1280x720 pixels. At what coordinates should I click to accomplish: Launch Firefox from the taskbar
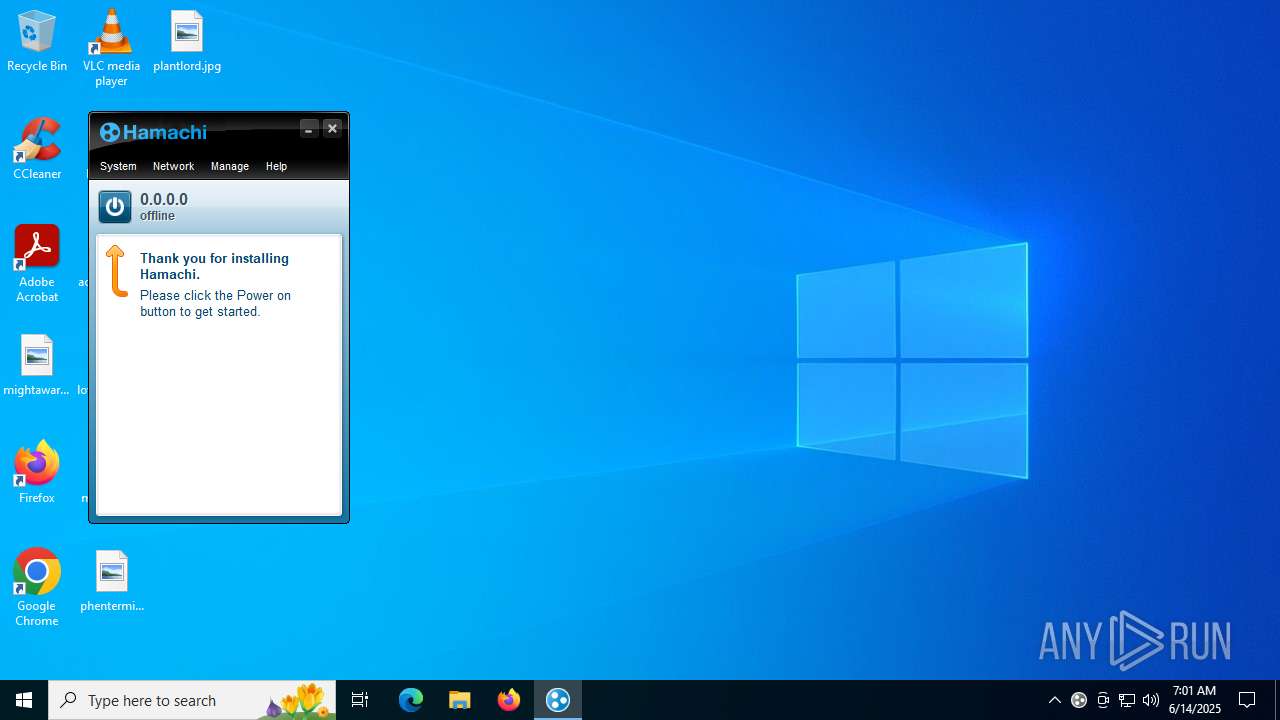tap(509, 700)
